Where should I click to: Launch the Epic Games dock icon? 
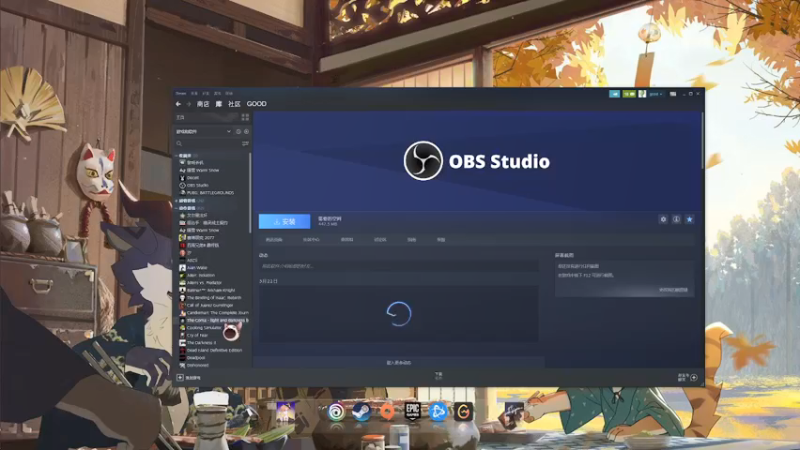412,411
